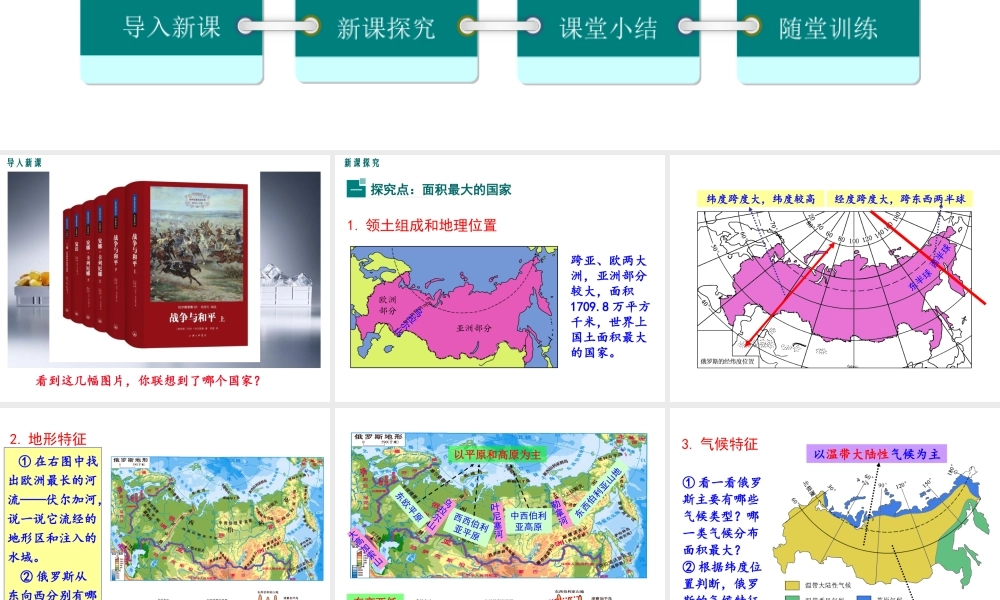This screenshot has height=600, width=1000.
Task: Click the 温带大陆性气候 legend yellow swatch
Action: [792, 585]
